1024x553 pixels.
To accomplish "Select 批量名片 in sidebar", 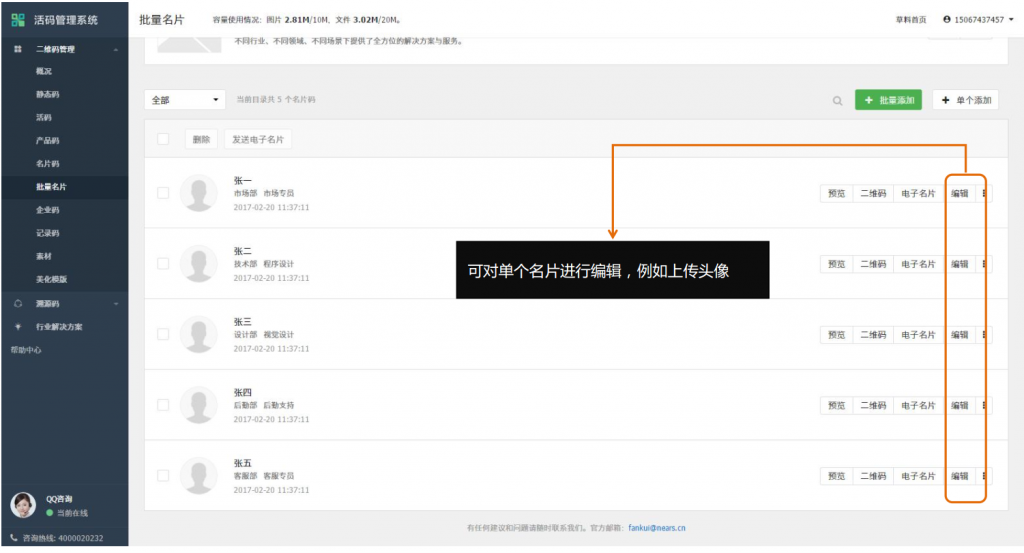I will [52, 187].
